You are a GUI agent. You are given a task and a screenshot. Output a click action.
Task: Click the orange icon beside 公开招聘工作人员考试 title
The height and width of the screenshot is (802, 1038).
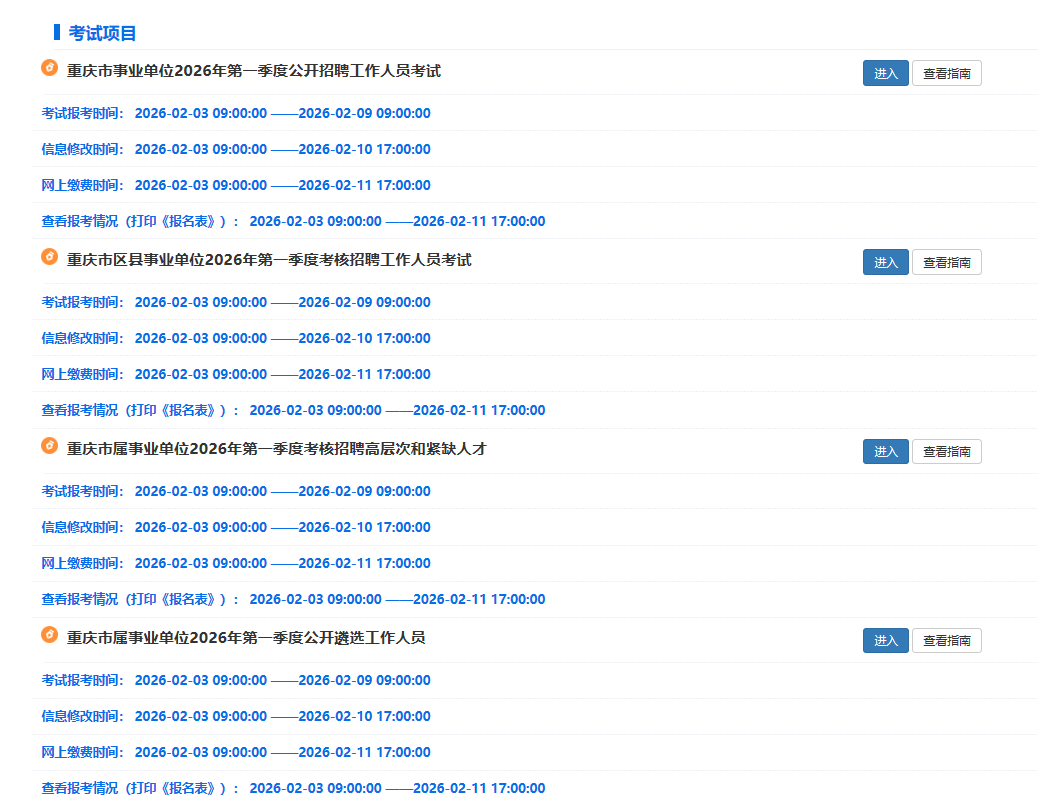coord(49,68)
